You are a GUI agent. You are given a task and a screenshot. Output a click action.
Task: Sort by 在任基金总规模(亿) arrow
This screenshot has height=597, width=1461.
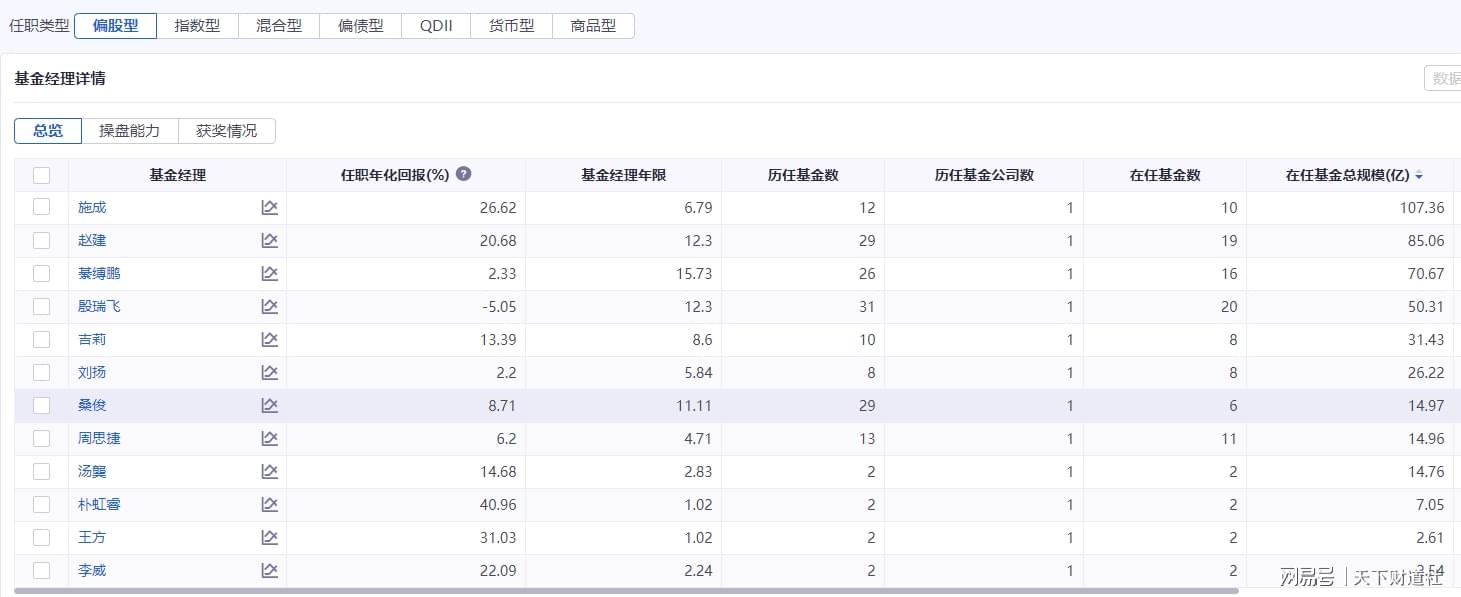(1419, 176)
